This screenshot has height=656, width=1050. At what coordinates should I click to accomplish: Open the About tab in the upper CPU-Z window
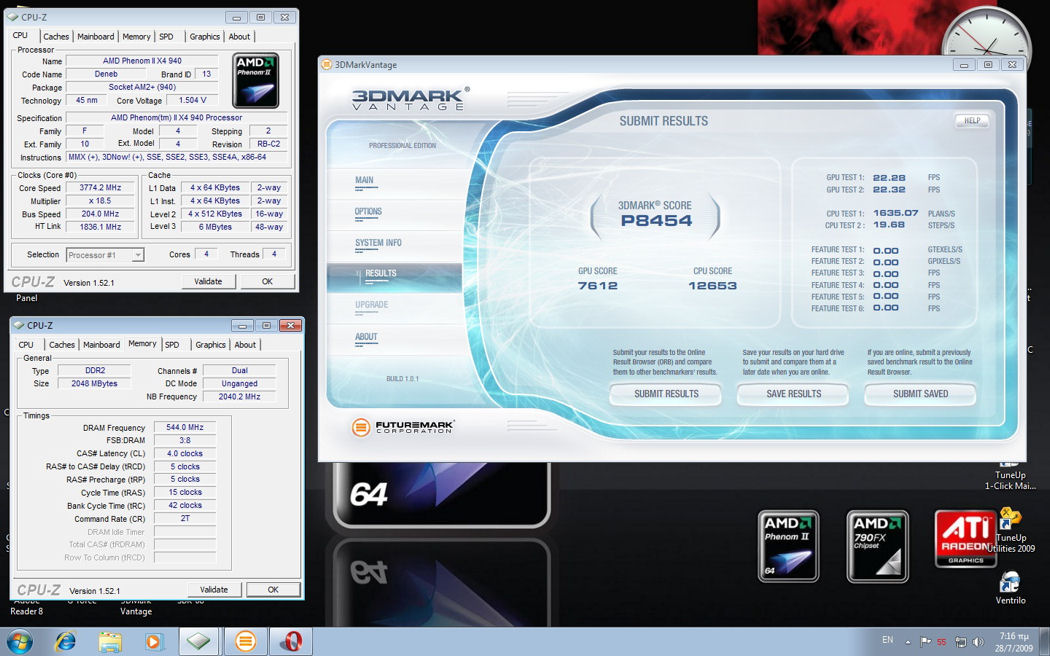pos(239,37)
